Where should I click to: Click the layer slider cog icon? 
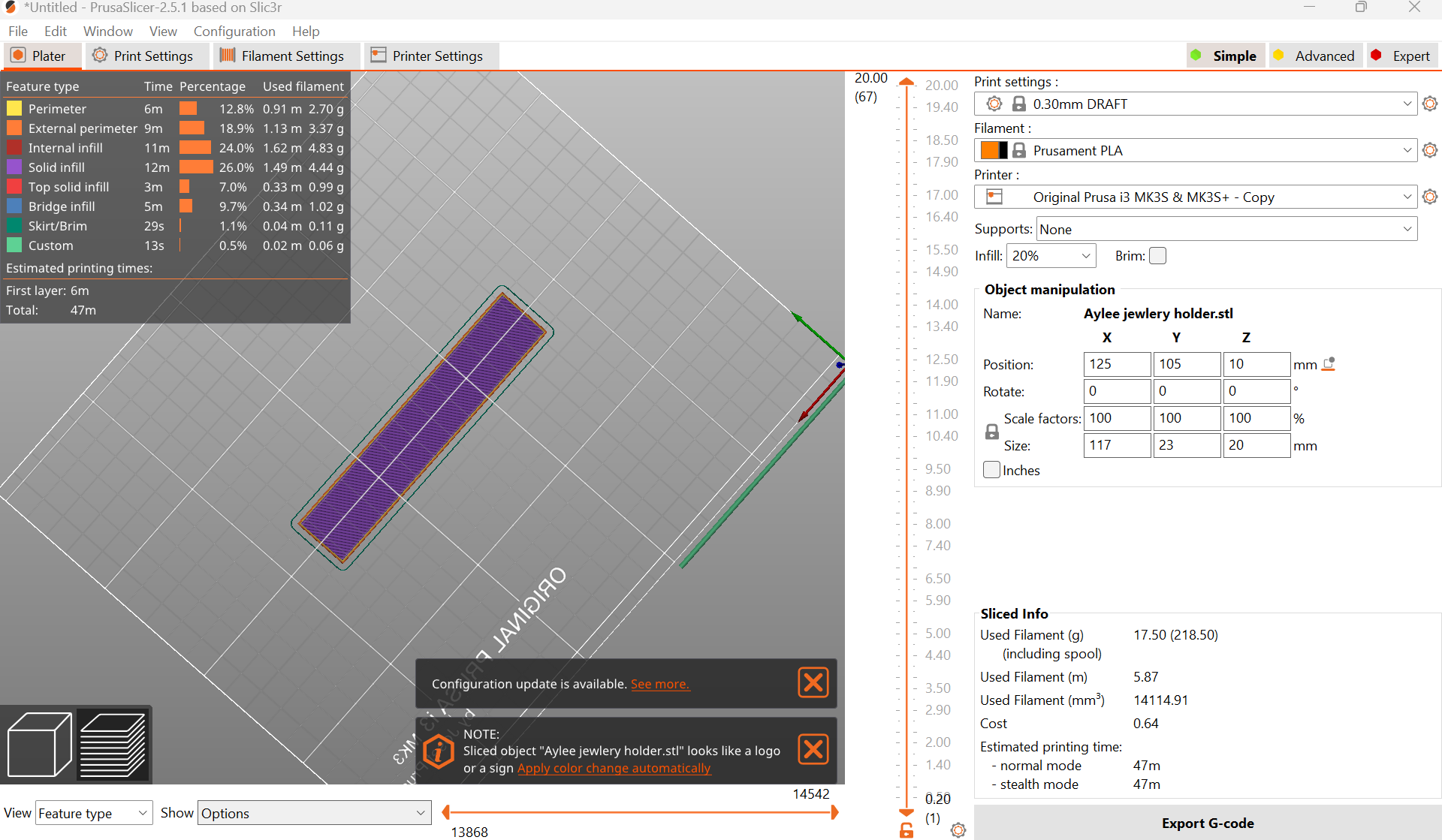point(958,830)
